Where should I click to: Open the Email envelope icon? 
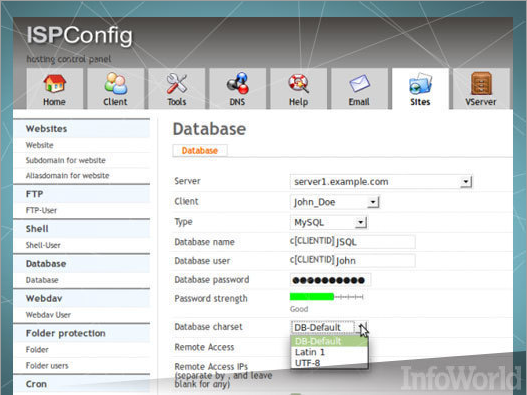pyautogui.click(x=359, y=83)
